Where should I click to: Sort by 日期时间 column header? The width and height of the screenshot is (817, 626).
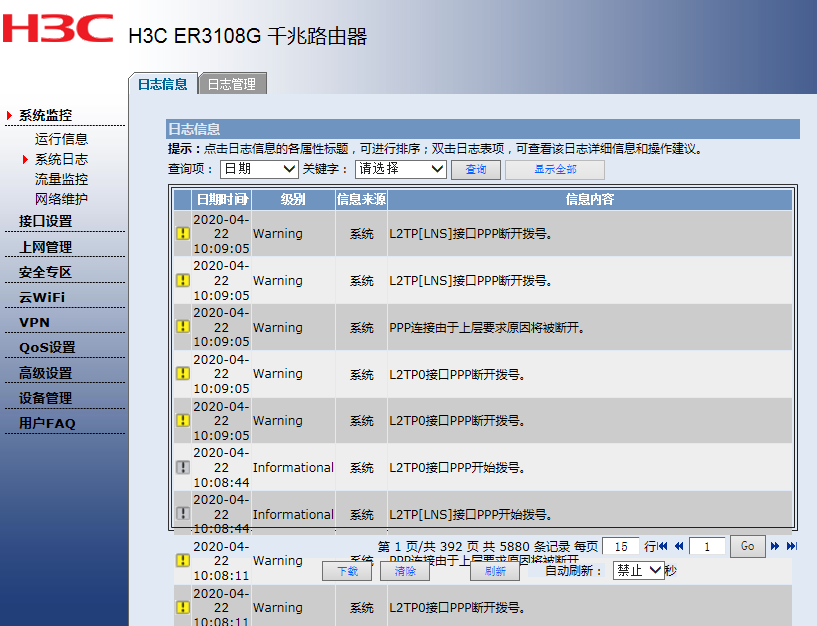221,199
